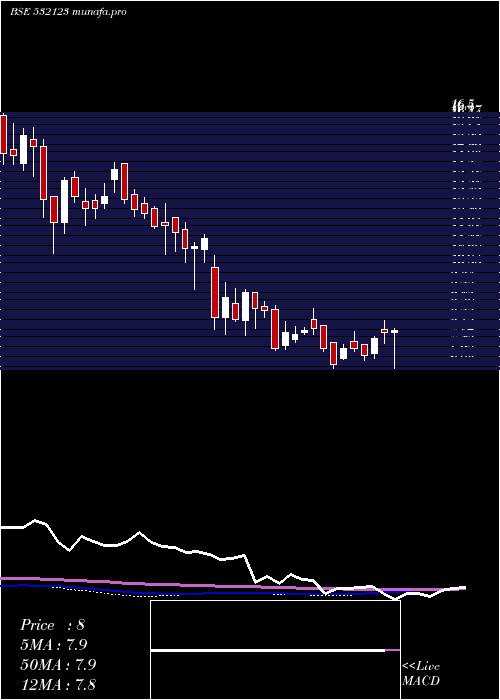Click the 'Price : 8' value label
The image size is (500, 700).
pyautogui.click(x=52, y=625)
